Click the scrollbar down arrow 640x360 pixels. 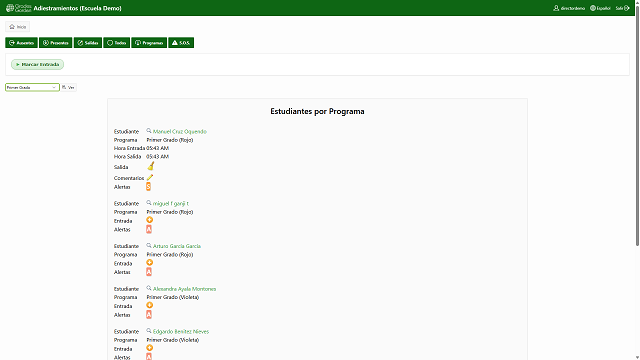tap(637, 357)
